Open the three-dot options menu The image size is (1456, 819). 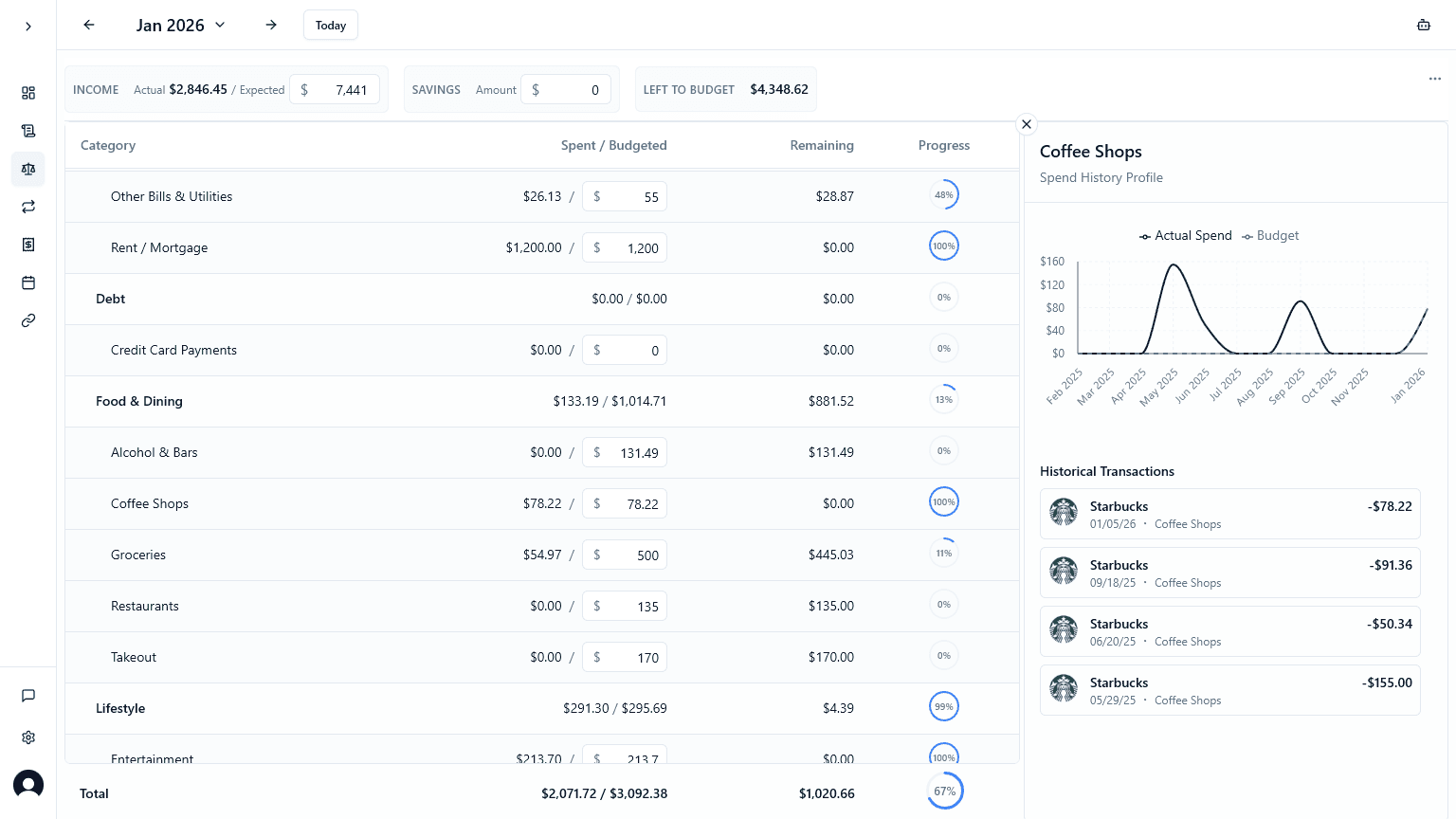pyautogui.click(x=1434, y=79)
